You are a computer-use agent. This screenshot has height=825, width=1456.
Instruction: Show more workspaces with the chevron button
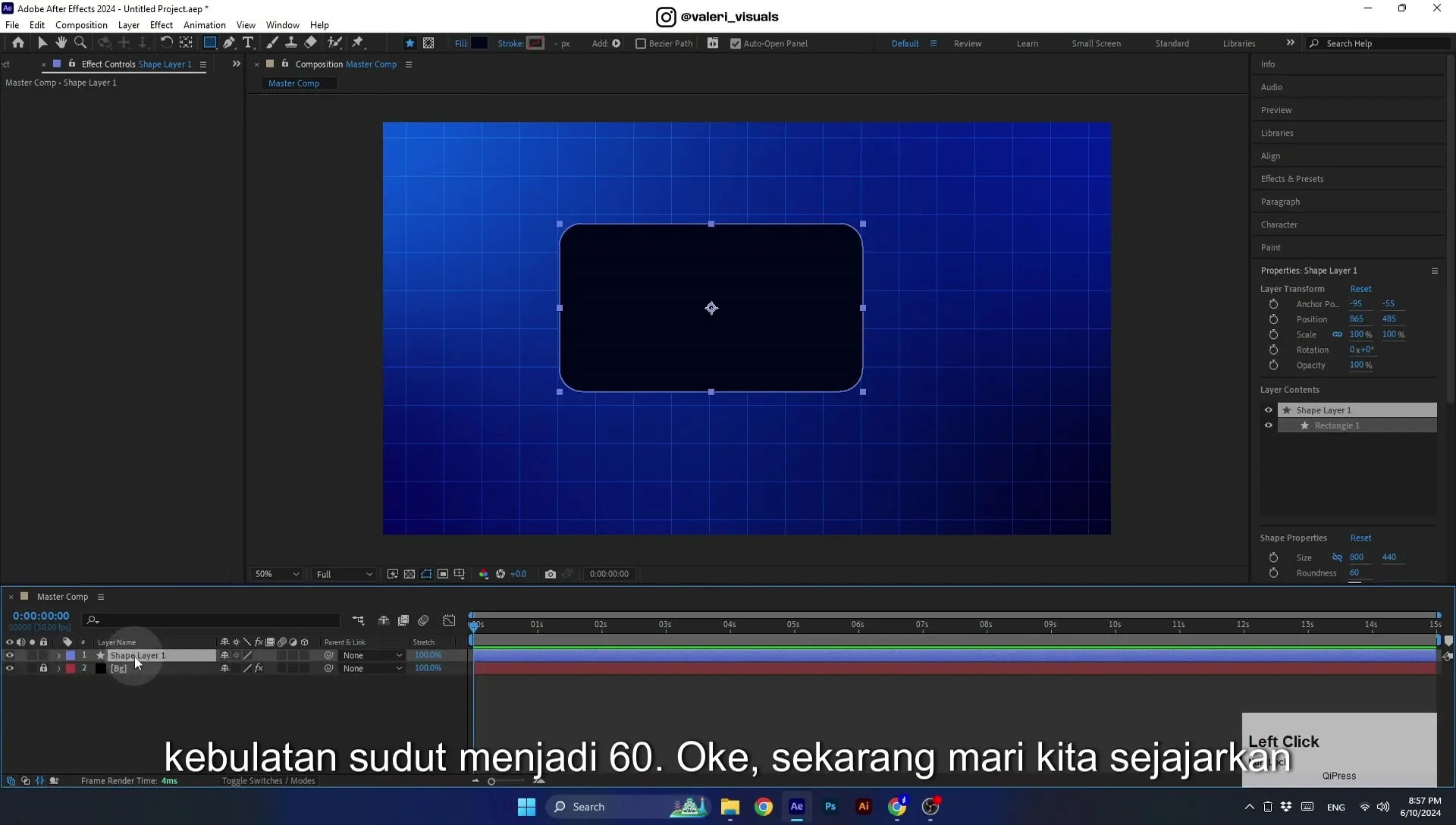tap(1290, 43)
